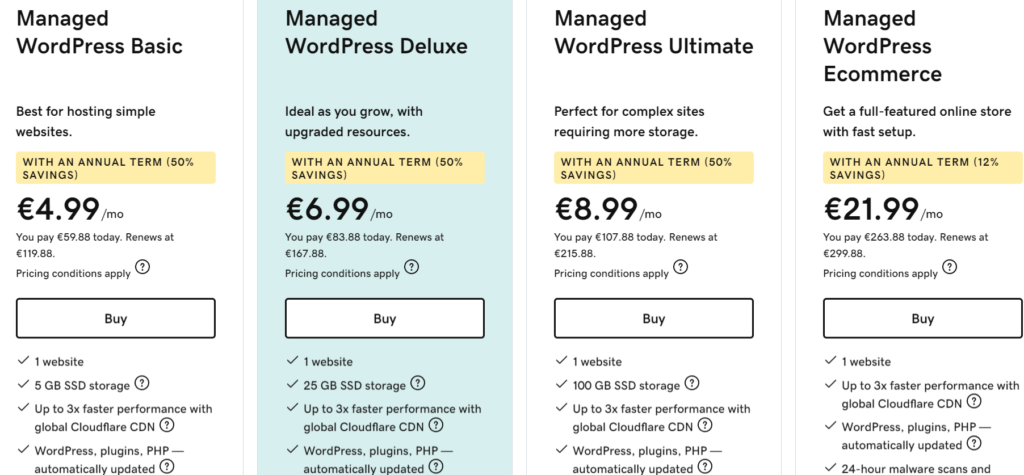1024x475 pixels.
Task: Click Buy button for Managed WordPress Basic
Action: (x=116, y=318)
